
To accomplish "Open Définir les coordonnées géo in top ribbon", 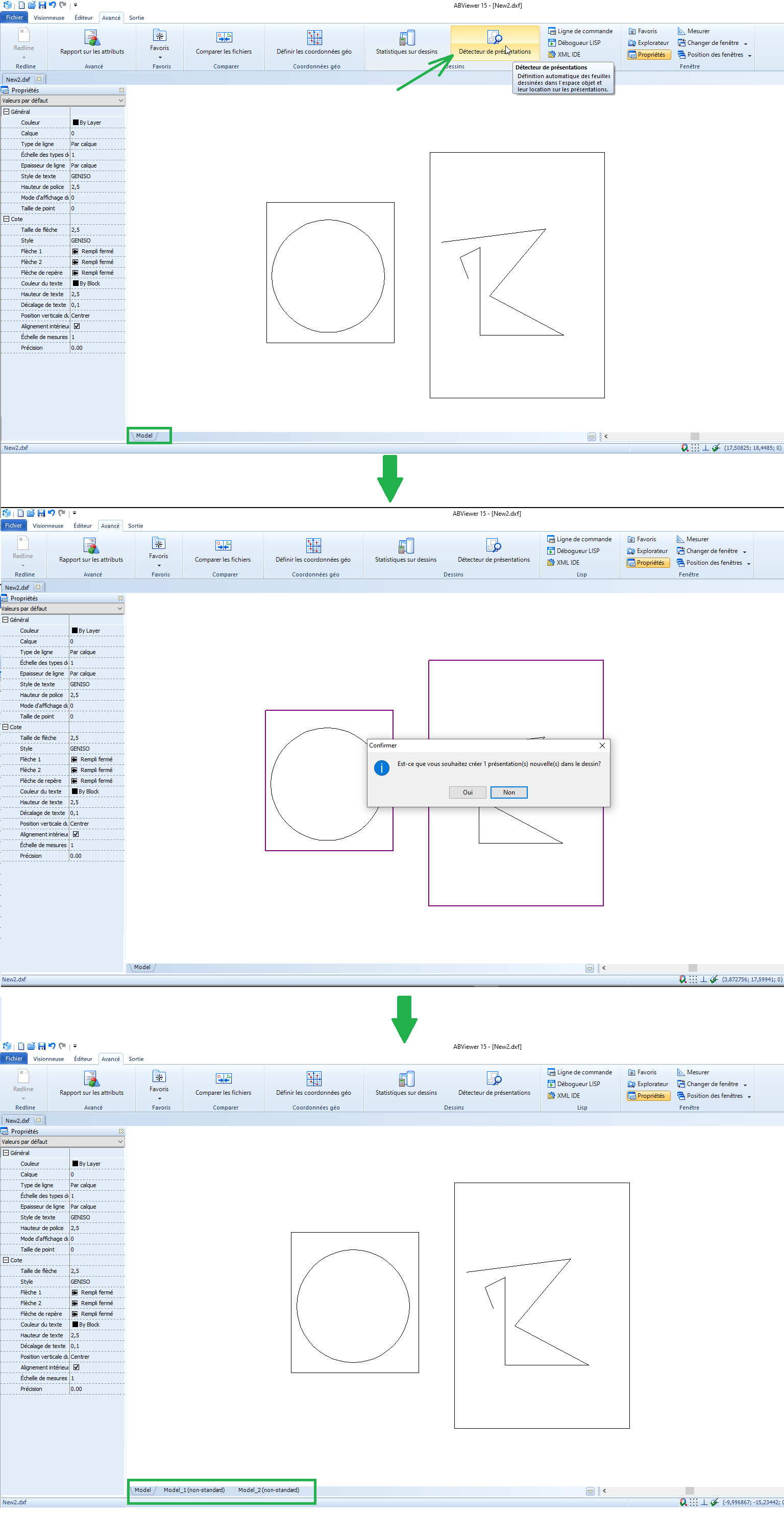I will point(314,42).
